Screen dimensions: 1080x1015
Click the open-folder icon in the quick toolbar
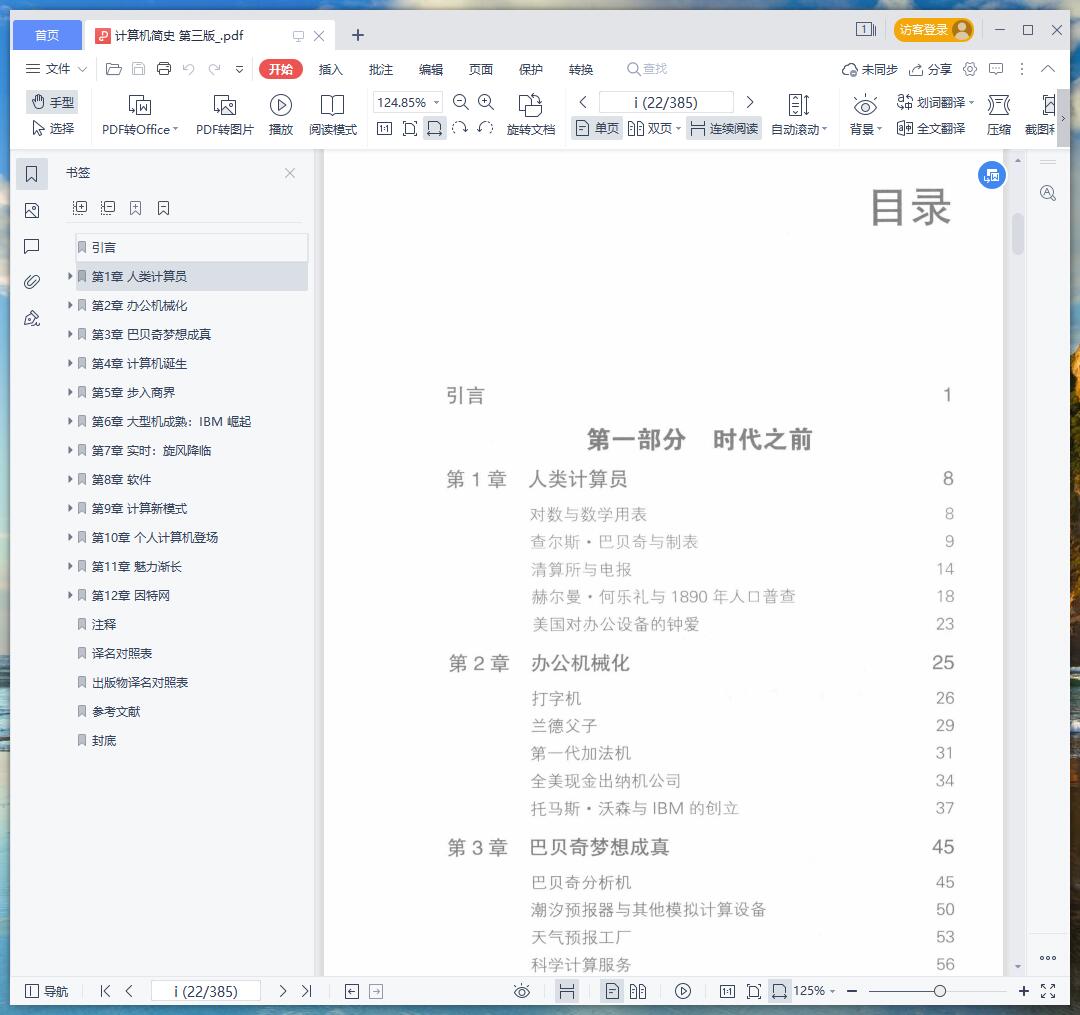tap(114, 69)
